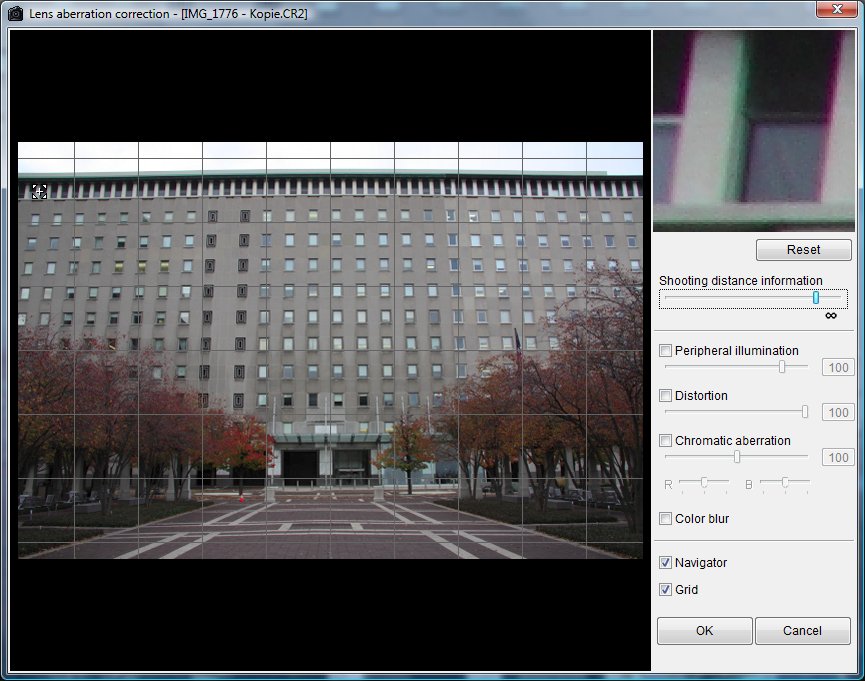Click the Peripheral illumination value field
Screen dimensions: 865x681
click(x=837, y=368)
